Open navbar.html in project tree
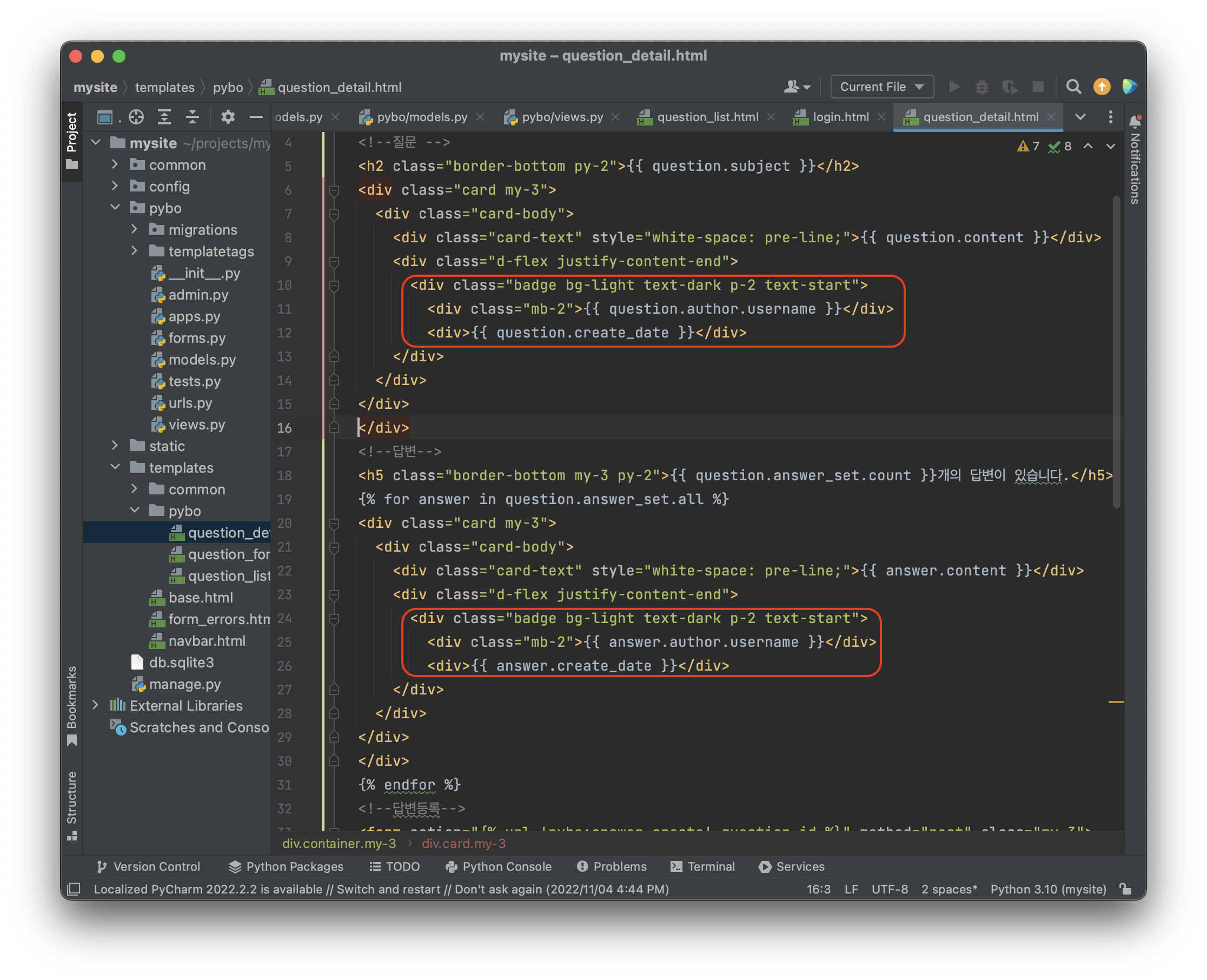 pyautogui.click(x=207, y=641)
